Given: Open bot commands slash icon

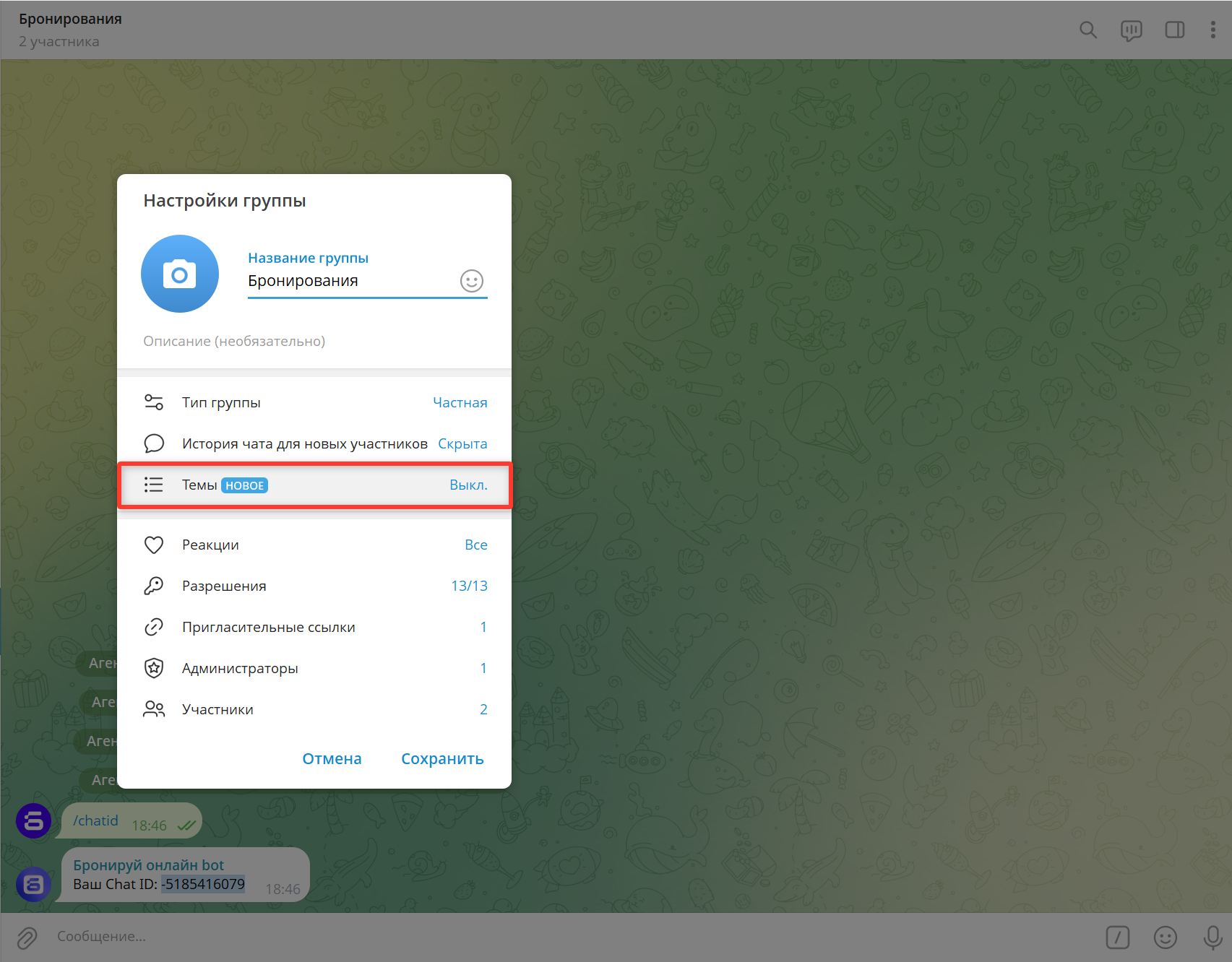Looking at the screenshot, I should pos(1117,937).
